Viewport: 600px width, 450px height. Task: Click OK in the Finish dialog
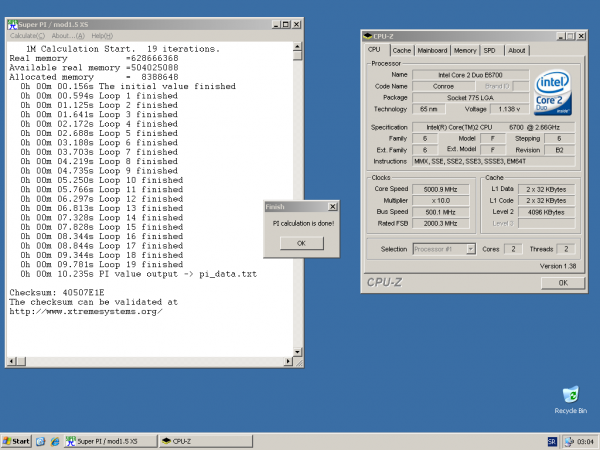[x=302, y=243]
